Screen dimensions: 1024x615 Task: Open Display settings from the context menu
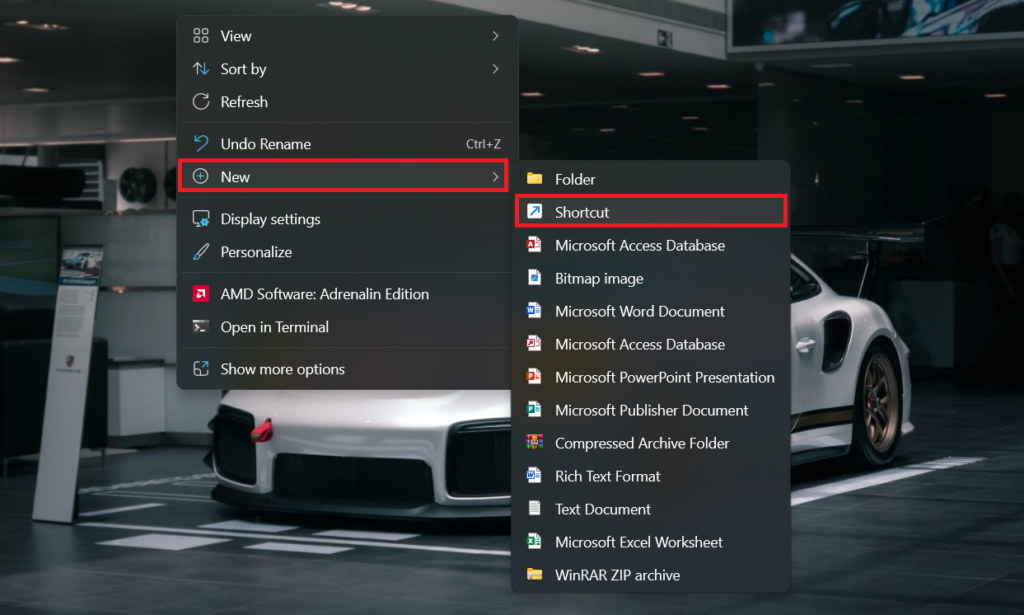tap(270, 219)
